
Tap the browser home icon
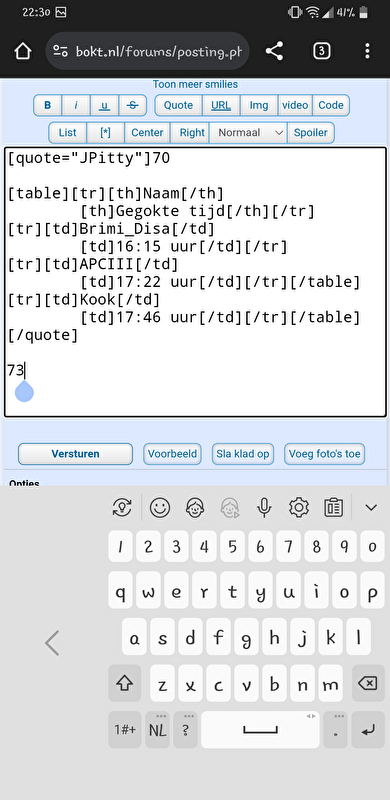coord(22,51)
